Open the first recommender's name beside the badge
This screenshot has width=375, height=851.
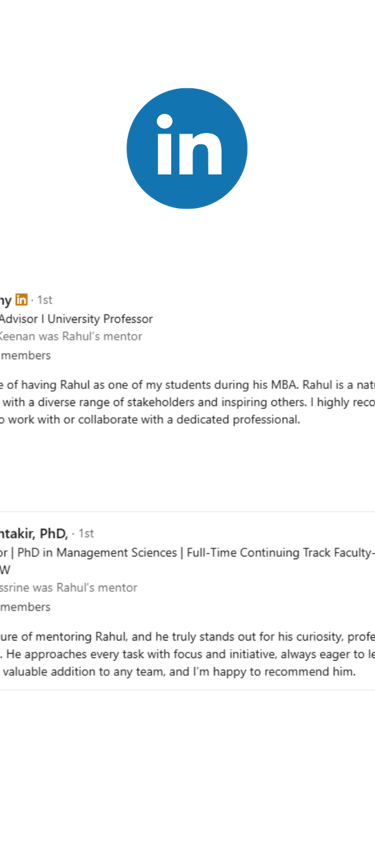pyautogui.click(x=6, y=300)
